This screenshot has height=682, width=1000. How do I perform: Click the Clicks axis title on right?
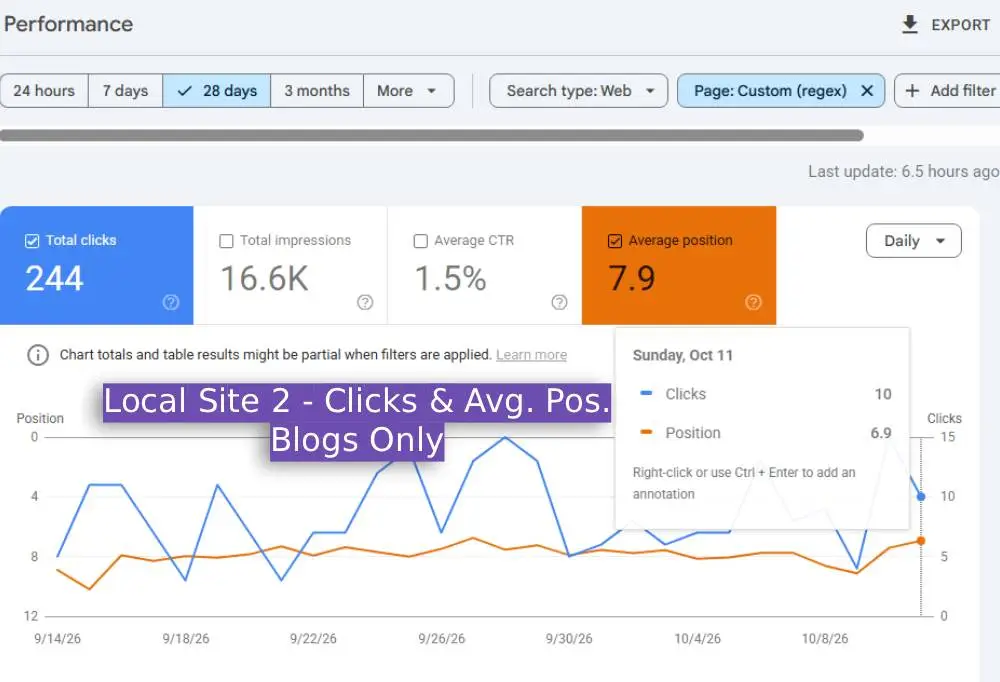tap(944, 419)
